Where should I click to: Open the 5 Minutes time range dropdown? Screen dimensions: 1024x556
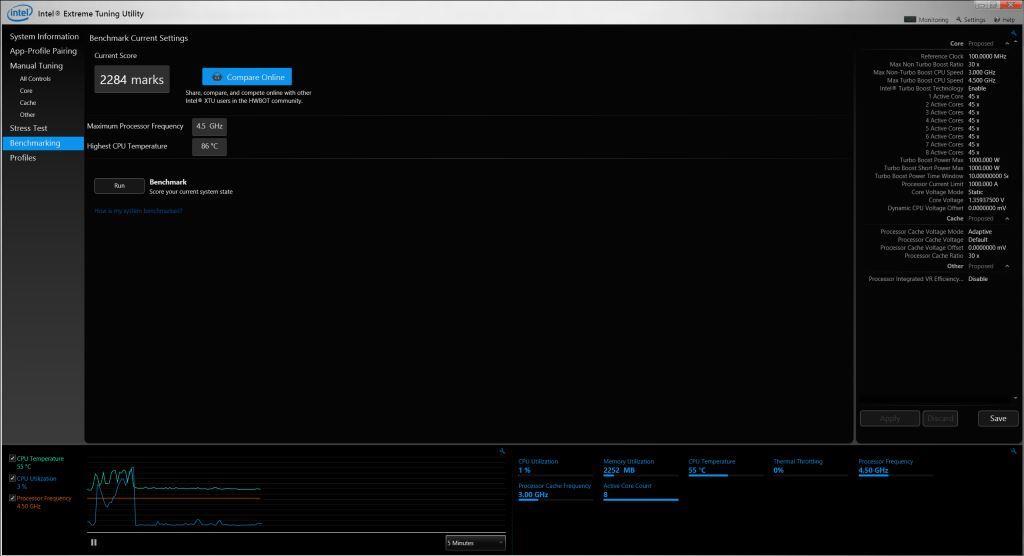click(475, 542)
